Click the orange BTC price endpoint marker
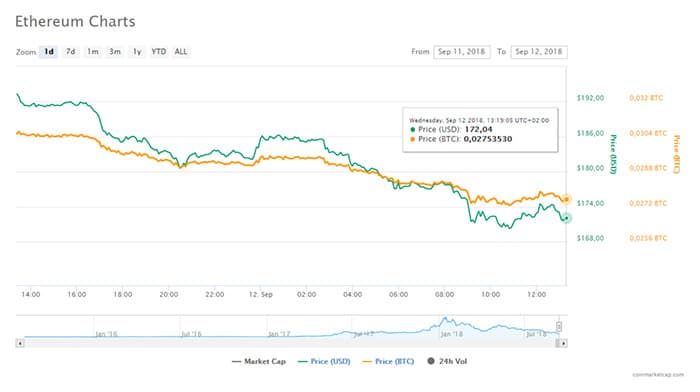The width and height of the screenshot is (700, 392). coord(566,199)
